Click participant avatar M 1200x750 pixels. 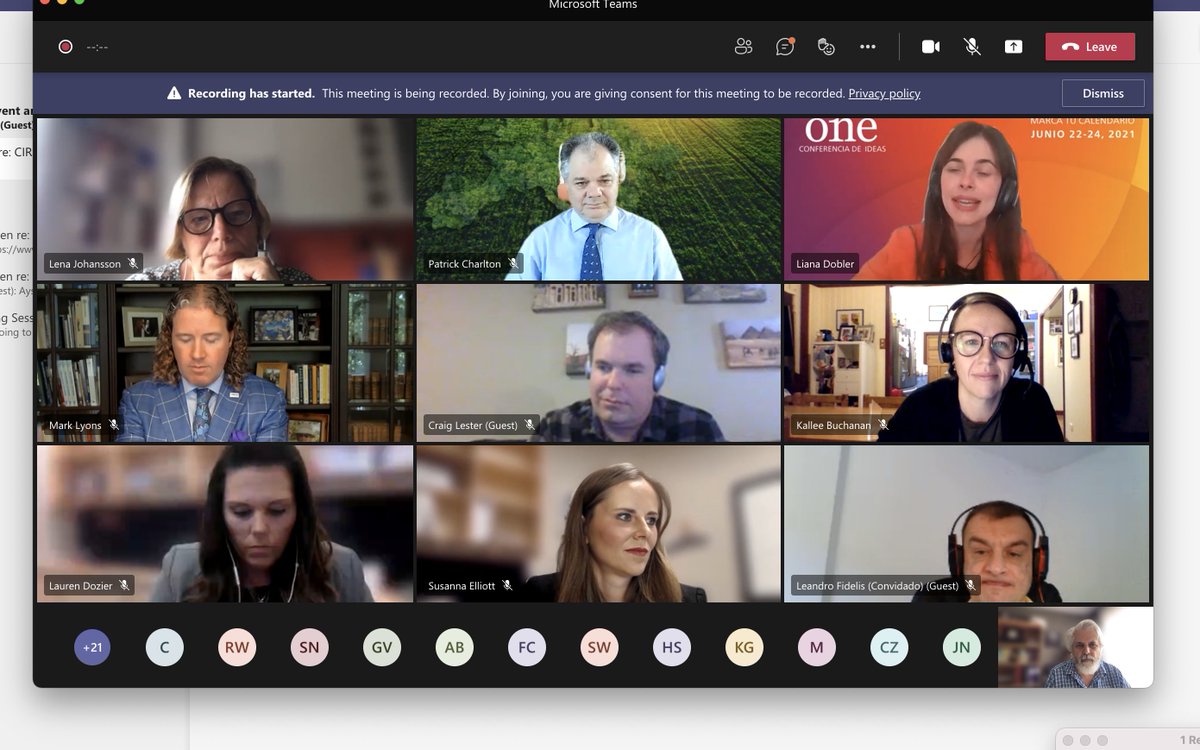817,647
